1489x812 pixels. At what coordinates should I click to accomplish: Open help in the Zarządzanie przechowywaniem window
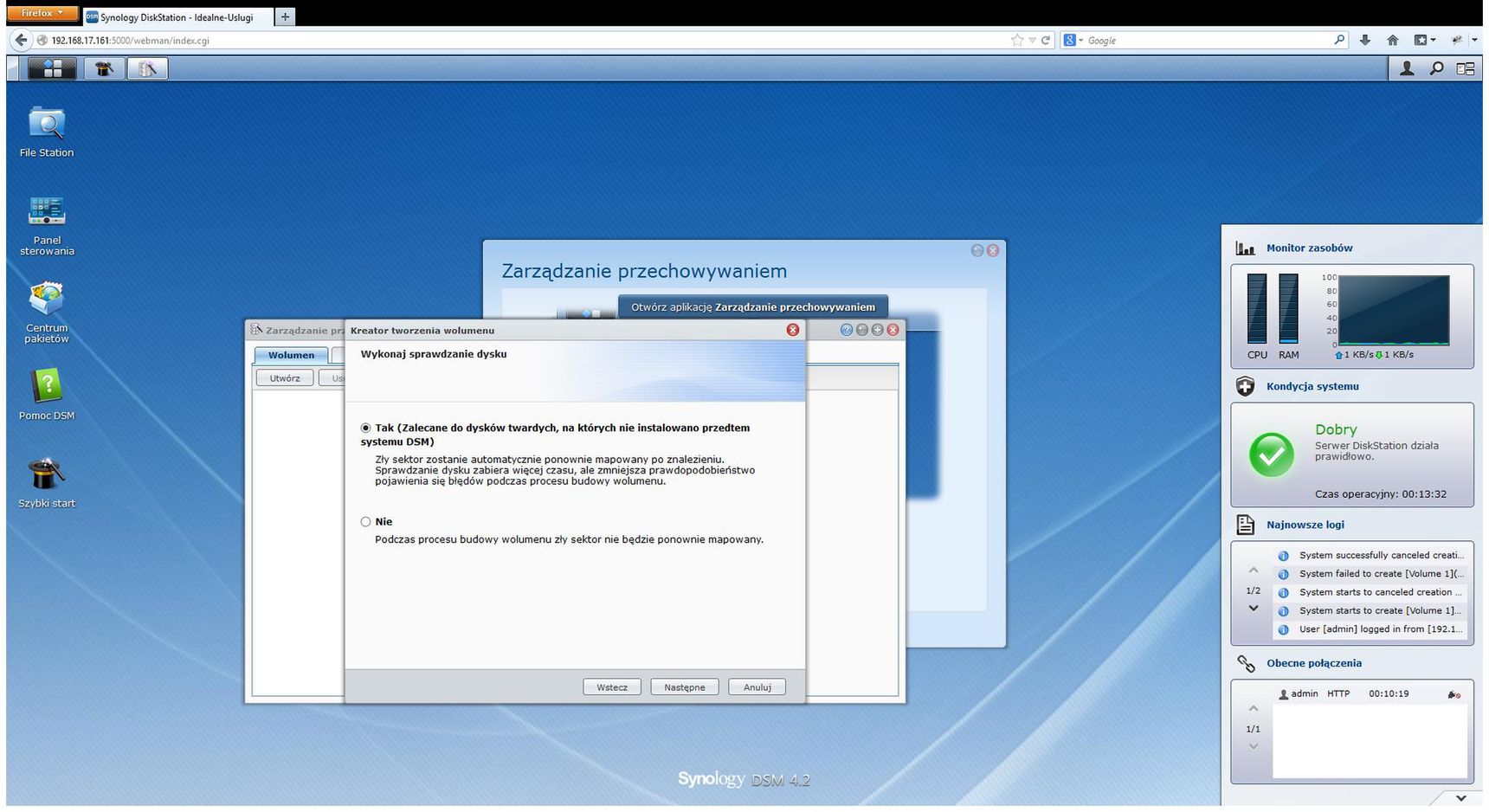coord(847,330)
